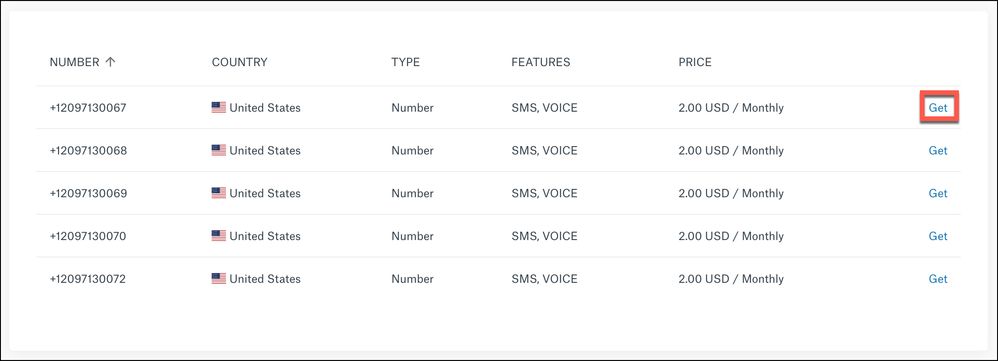998x361 pixels.
Task: Sort by the NUMBER column header
Action: click(x=74, y=62)
